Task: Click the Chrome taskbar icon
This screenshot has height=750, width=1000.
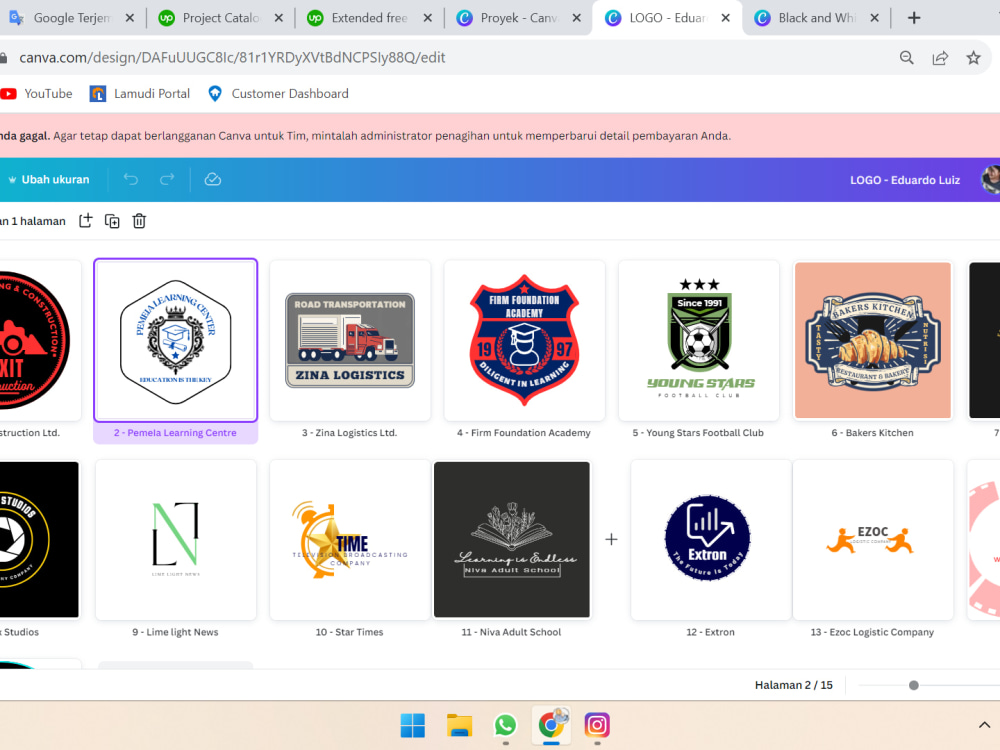Action: click(552, 726)
